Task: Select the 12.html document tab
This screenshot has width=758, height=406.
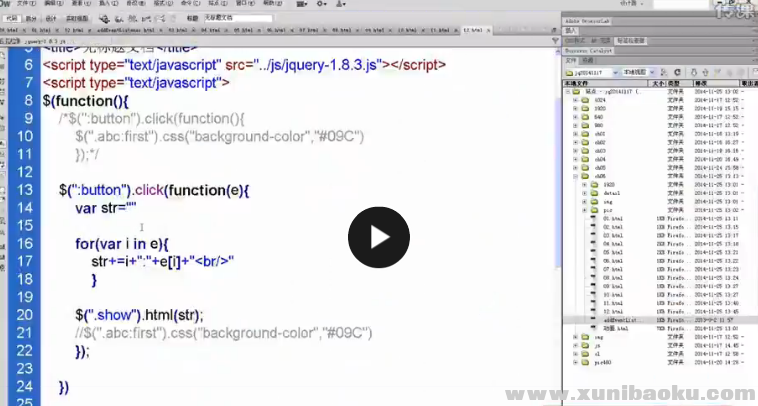Action: point(471,31)
